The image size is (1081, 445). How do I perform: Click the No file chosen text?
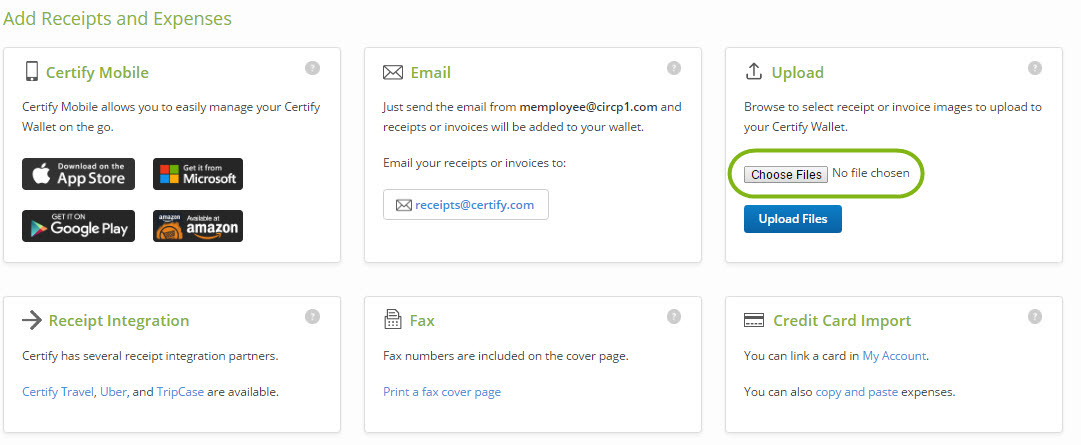(x=871, y=173)
